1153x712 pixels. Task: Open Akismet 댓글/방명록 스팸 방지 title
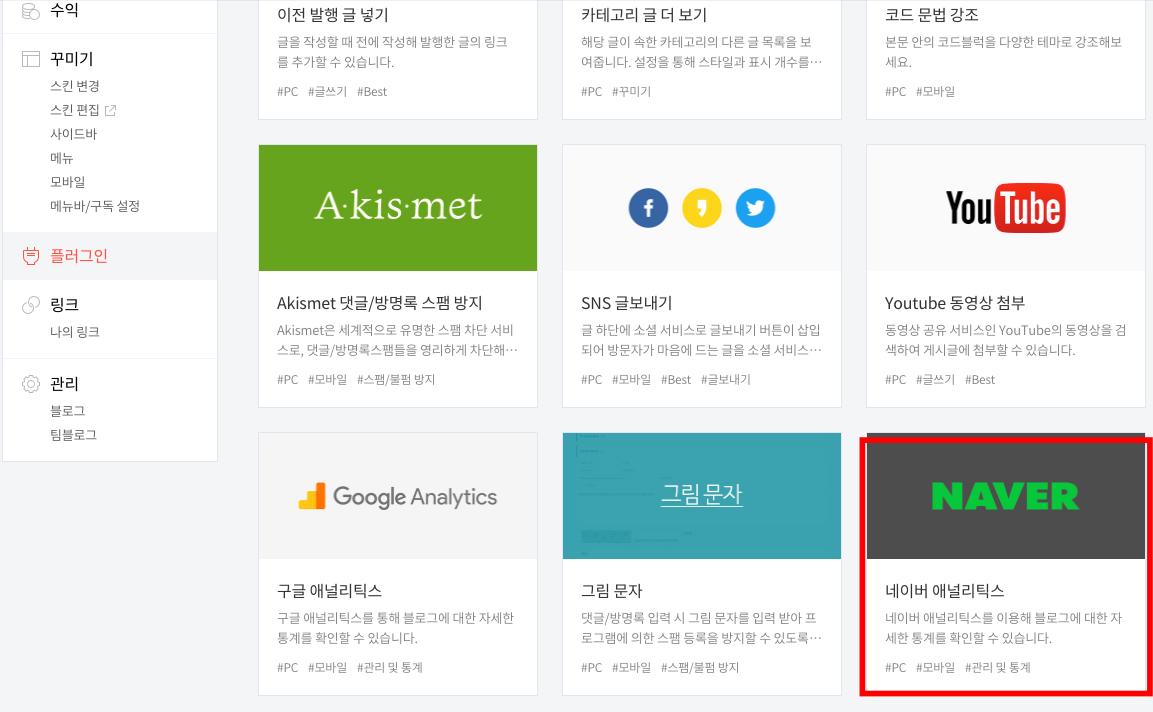click(x=379, y=303)
